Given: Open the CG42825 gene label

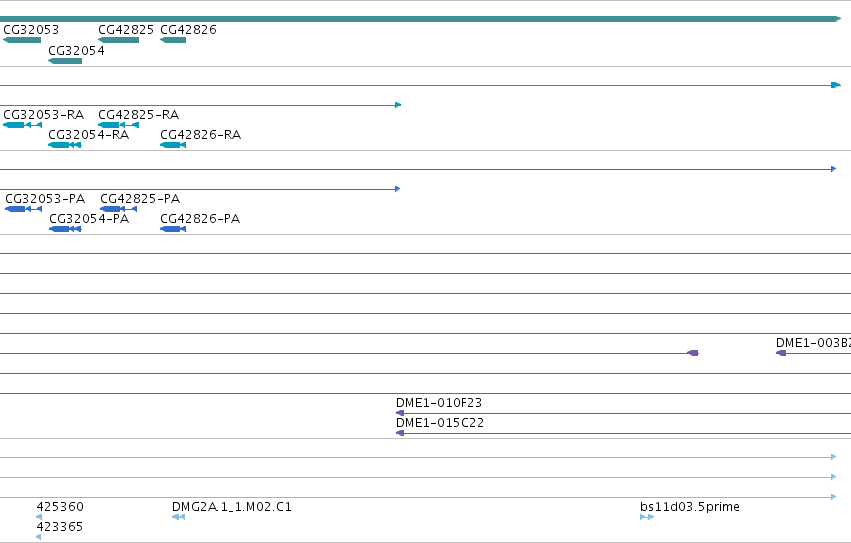Looking at the screenshot, I should pos(126,30).
